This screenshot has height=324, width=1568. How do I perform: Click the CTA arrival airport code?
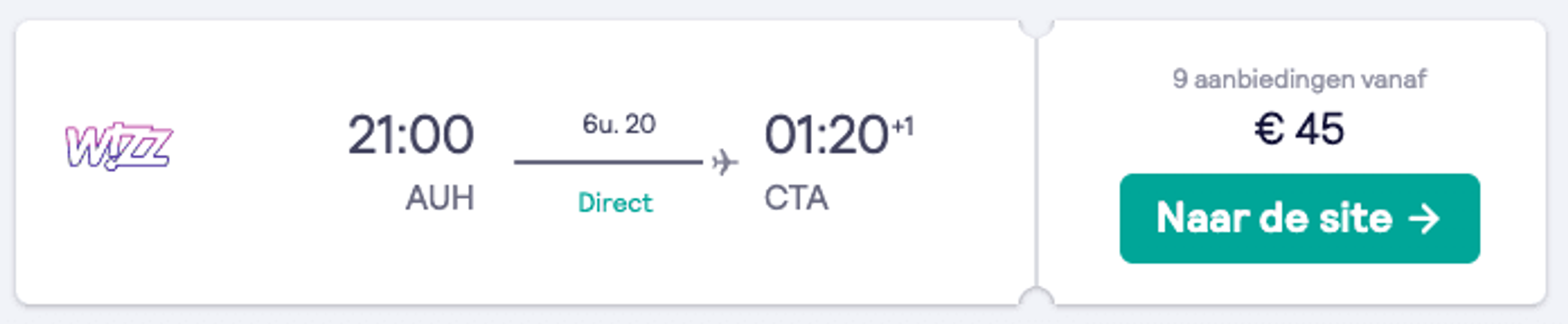coord(796,198)
